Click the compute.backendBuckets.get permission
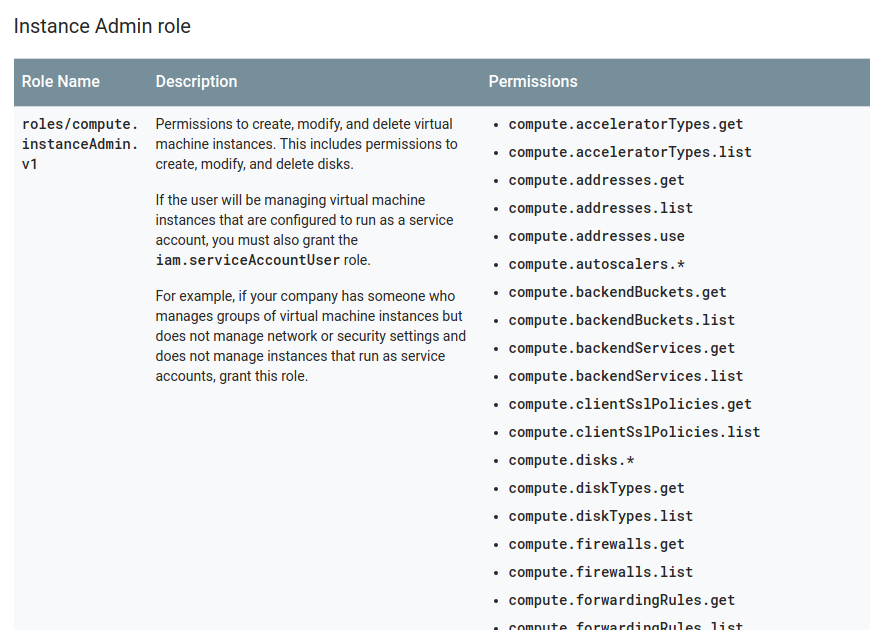Screen dimensions: 884x630 click(617, 293)
